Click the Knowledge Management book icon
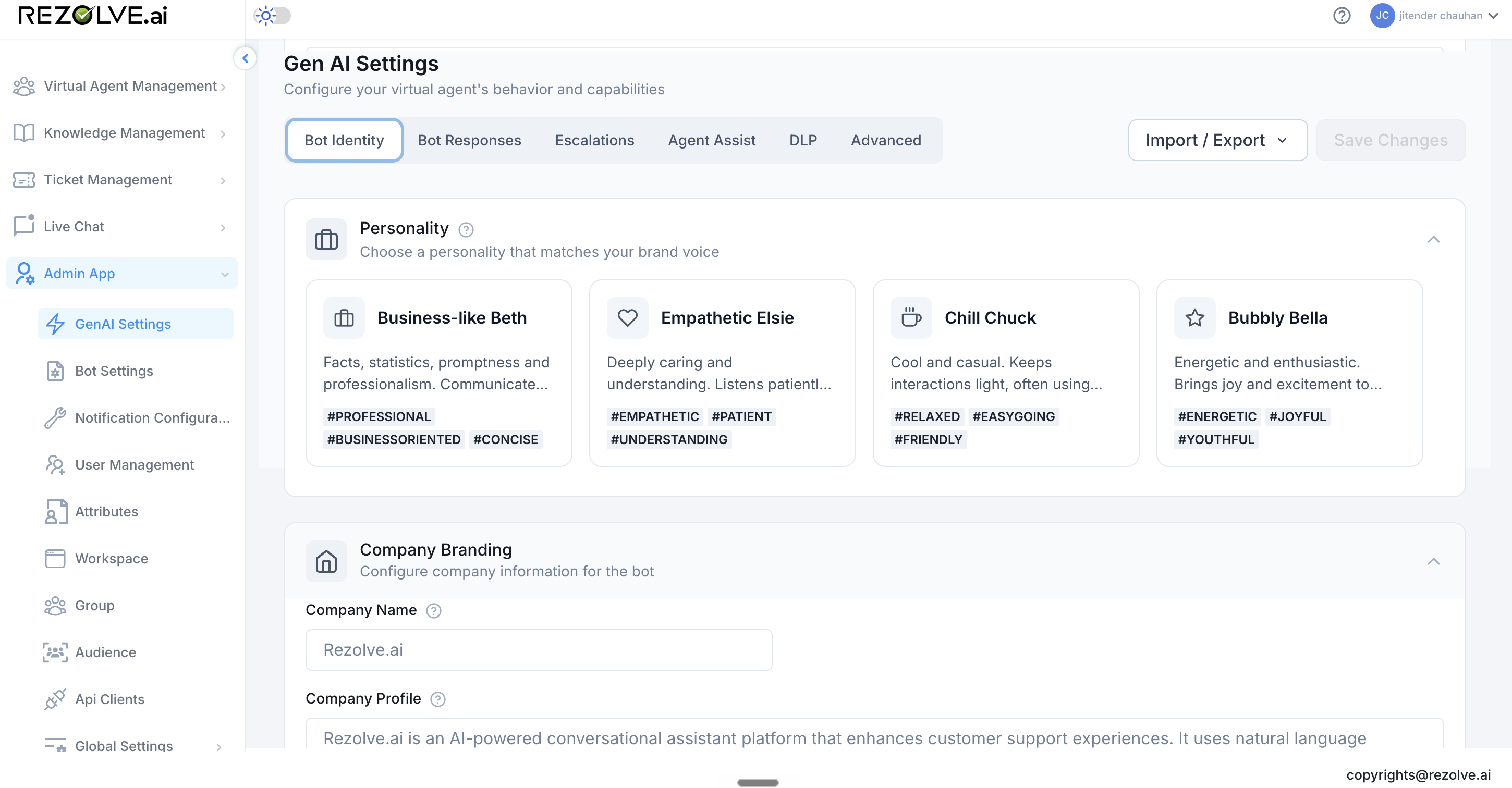The width and height of the screenshot is (1512, 788). pos(24,133)
